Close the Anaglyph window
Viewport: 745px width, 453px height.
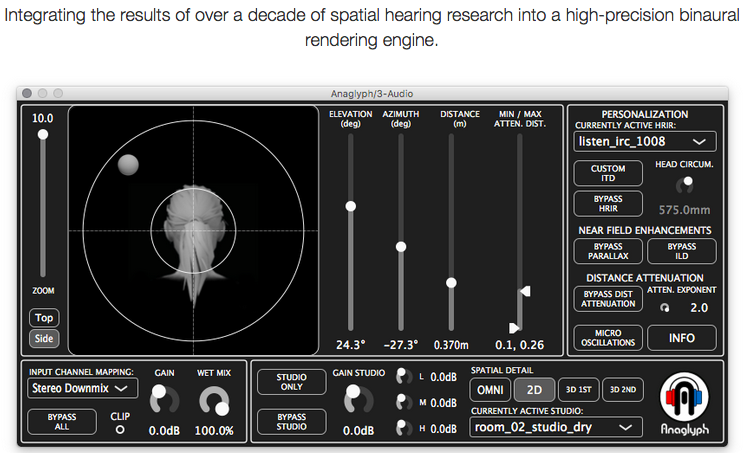27,93
